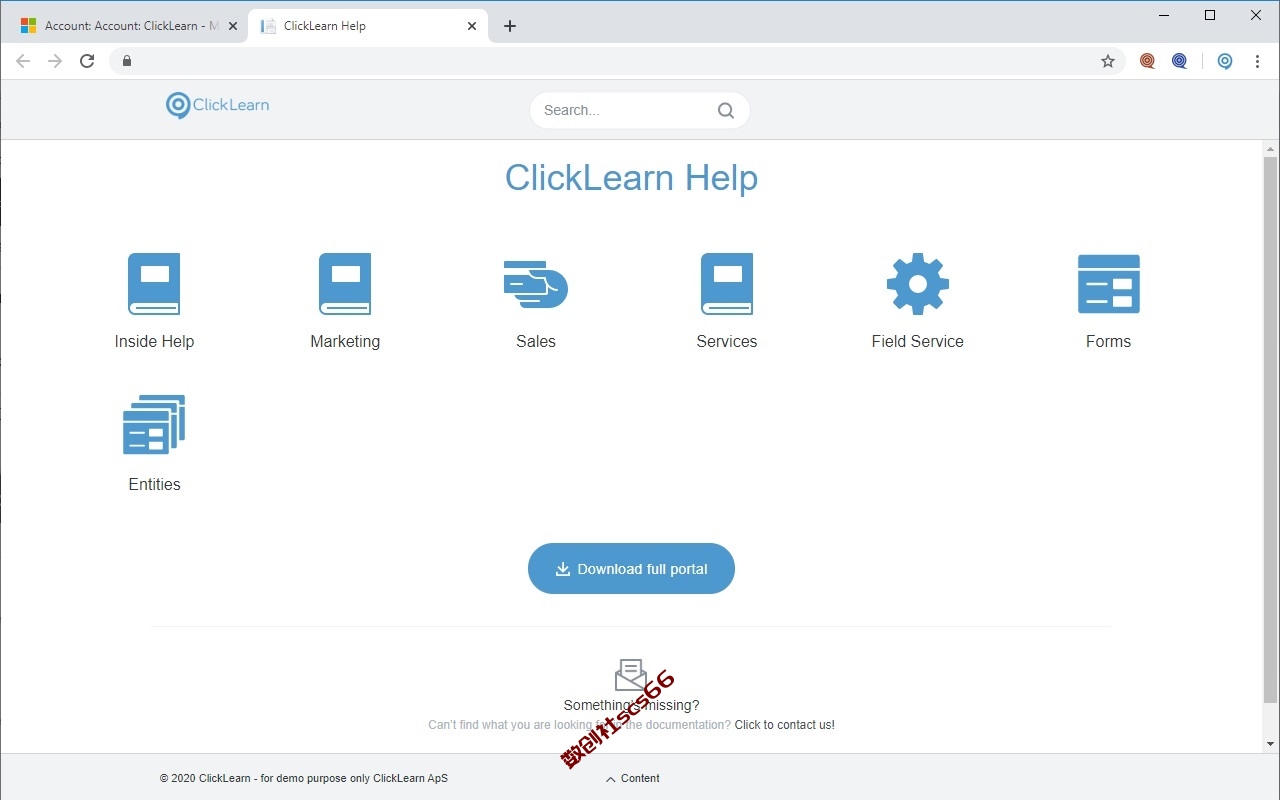
Task: Click the scrollbar down arrow
Action: (x=1271, y=745)
